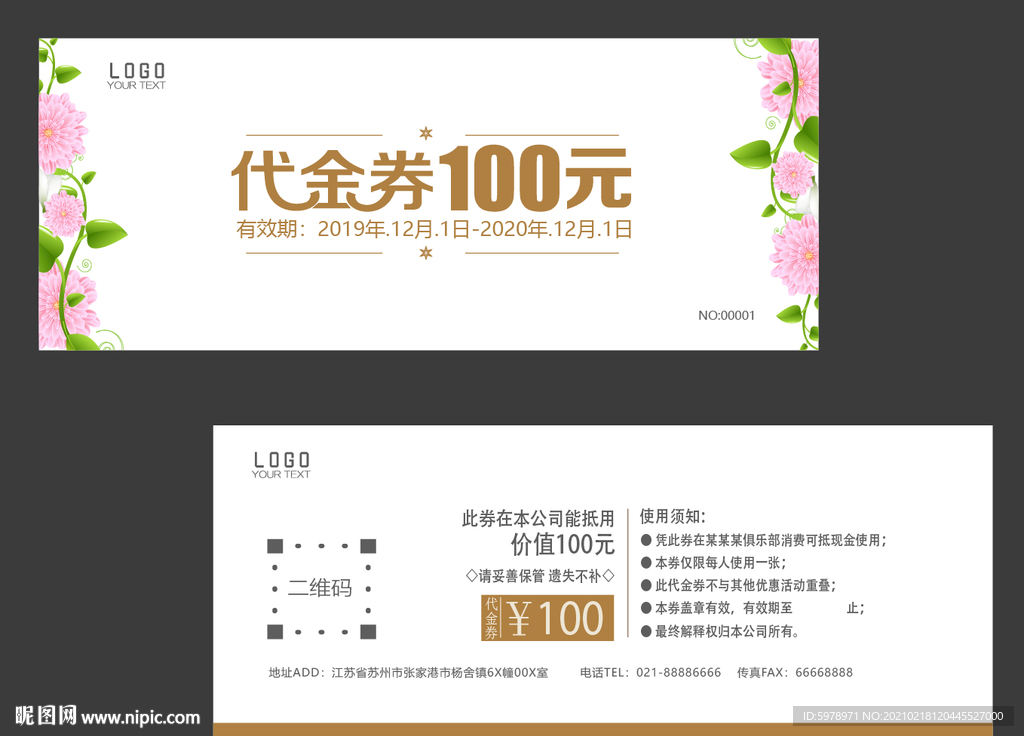The height and width of the screenshot is (736, 1024).
Task: Click the LOGO mark on the back voucher
Action: (281, 465)
